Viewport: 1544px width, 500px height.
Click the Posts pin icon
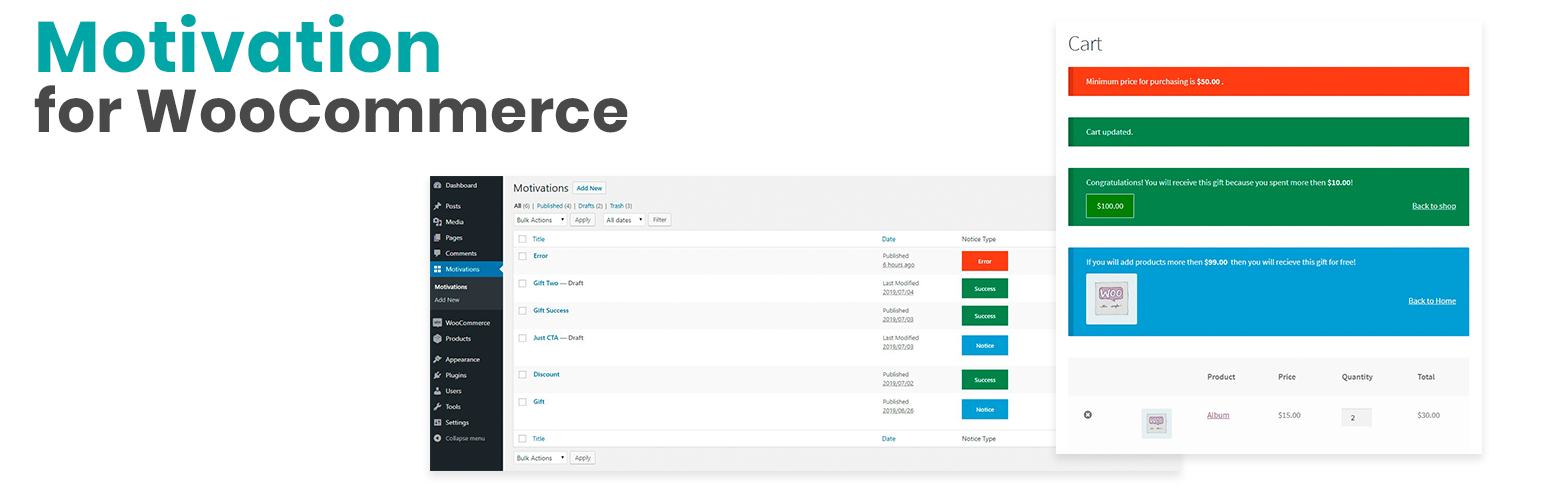437,206
